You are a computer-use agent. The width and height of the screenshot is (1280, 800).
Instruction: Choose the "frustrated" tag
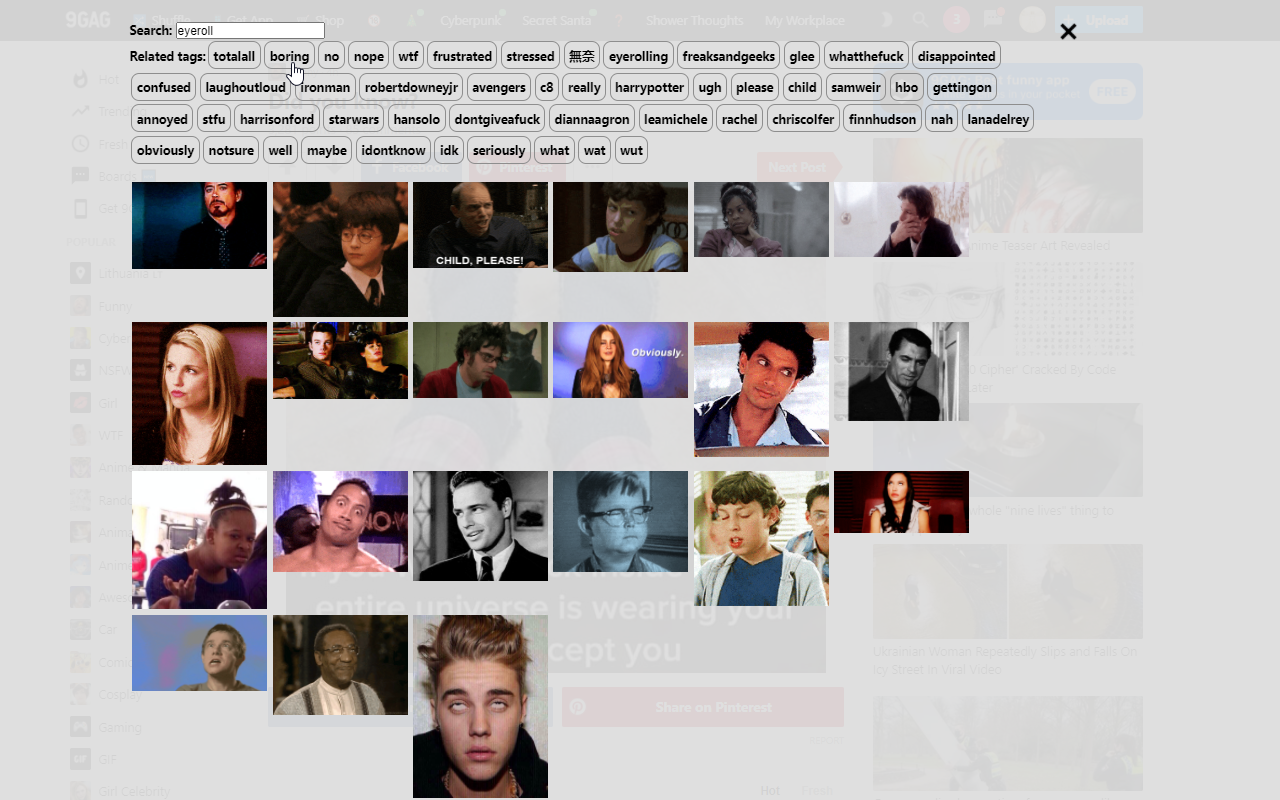(462, 56)
